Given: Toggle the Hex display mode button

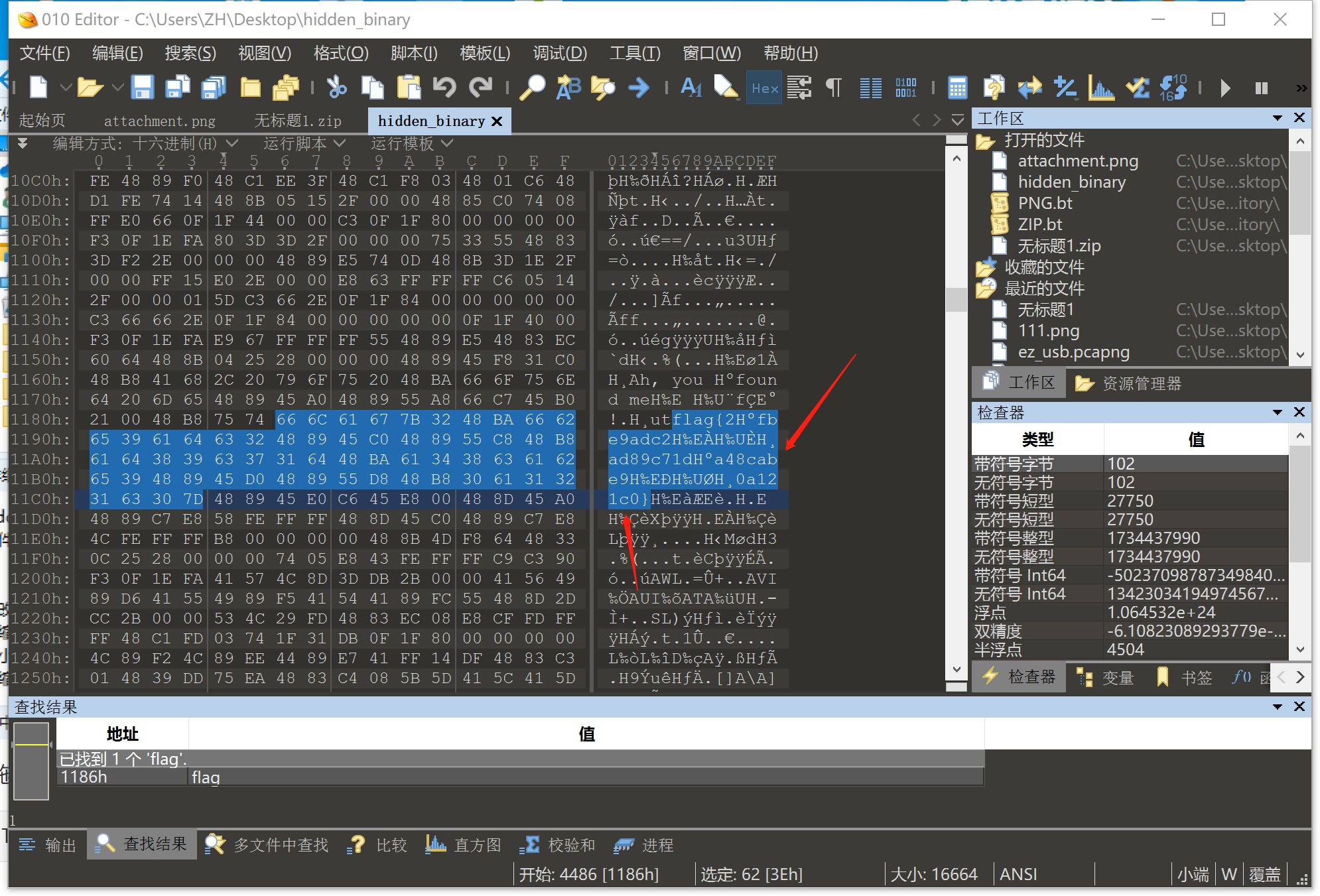Looking at the screenshot, I should [x=764, y=87].
